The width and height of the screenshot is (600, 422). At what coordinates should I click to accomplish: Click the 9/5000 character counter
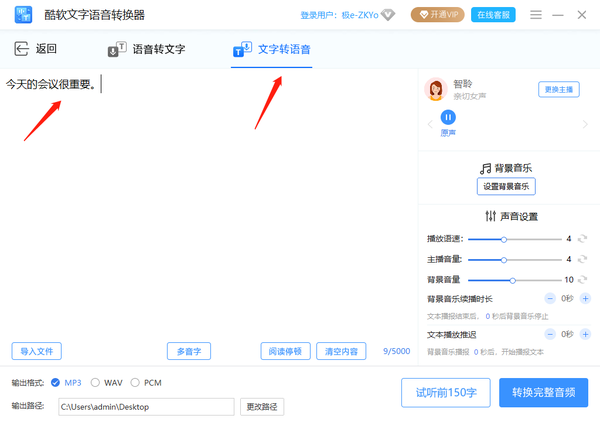396,351
